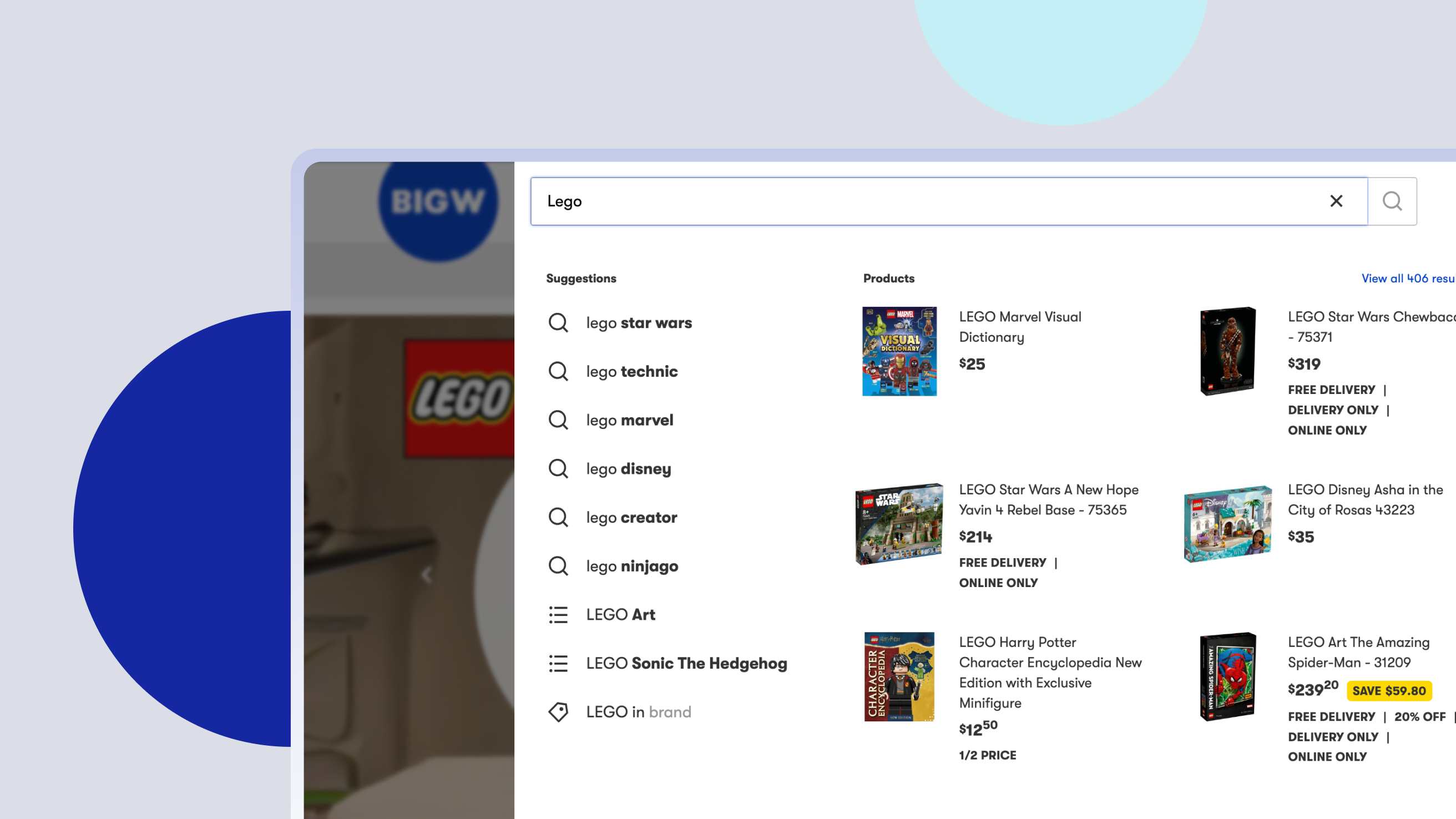
Task: Click the list icon beside LEGO Art
Action: click(558, 614)
